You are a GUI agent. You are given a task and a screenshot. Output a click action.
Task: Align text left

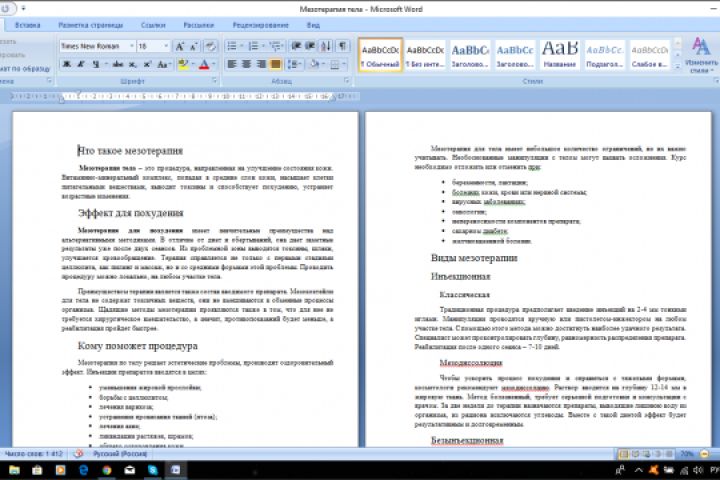pyautogui.click(x=231, y=64)
